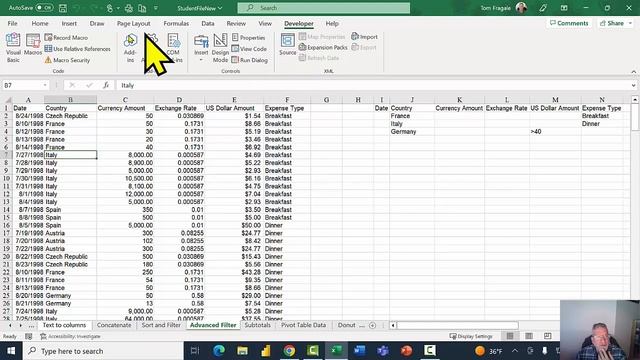The image size is (640, 360).
Task: Open Macro Security settings
Action: click(x=67, y=60)
